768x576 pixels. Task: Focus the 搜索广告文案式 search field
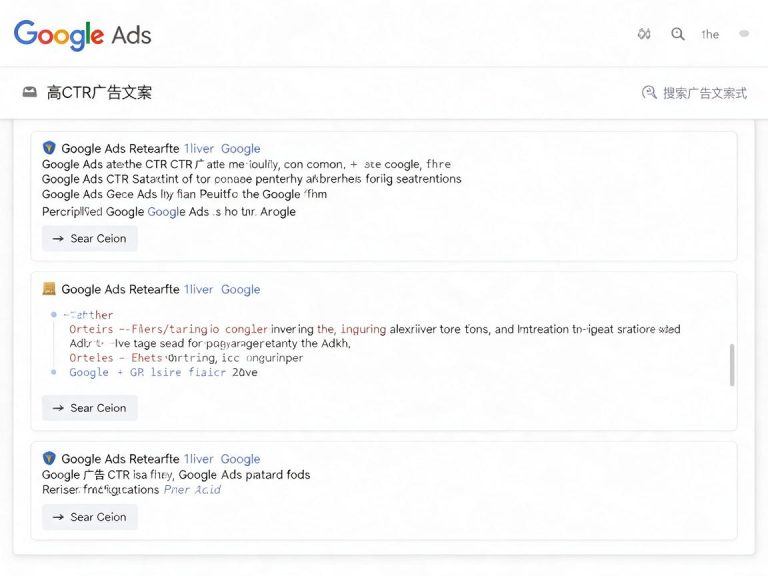pyautogui.click(x=695, y=93)
